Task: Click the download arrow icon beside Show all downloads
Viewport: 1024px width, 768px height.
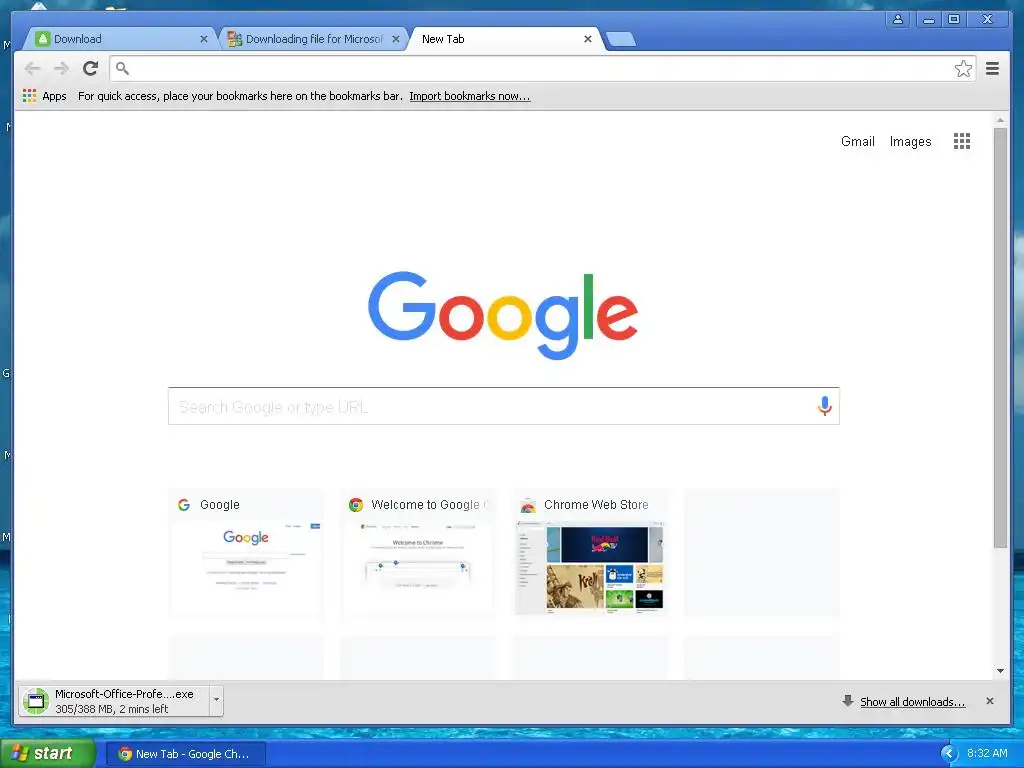Action: click(x=848, y=701)
